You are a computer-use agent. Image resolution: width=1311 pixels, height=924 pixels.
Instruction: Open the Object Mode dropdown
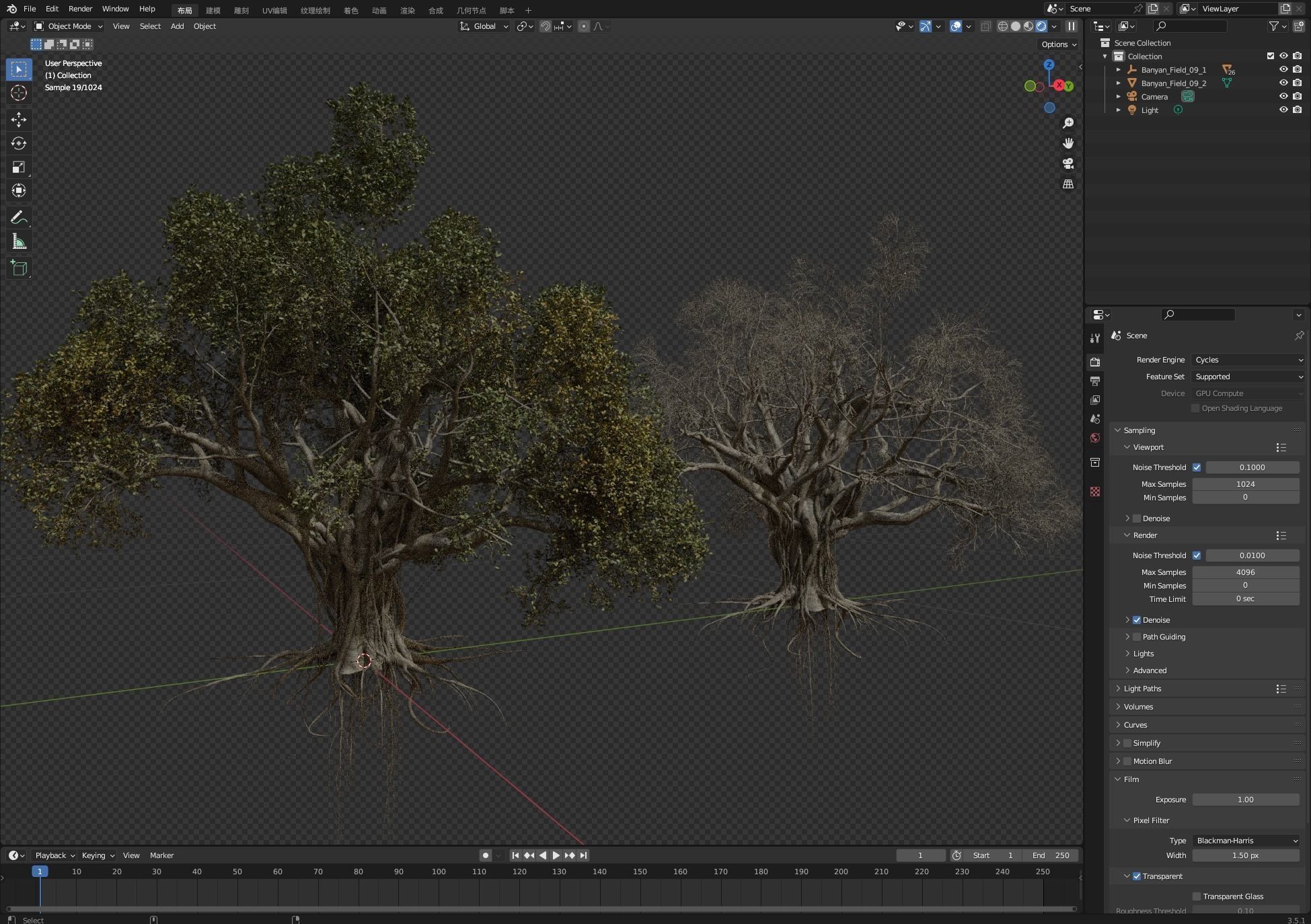pyautogui.click(x=69, y=26)
